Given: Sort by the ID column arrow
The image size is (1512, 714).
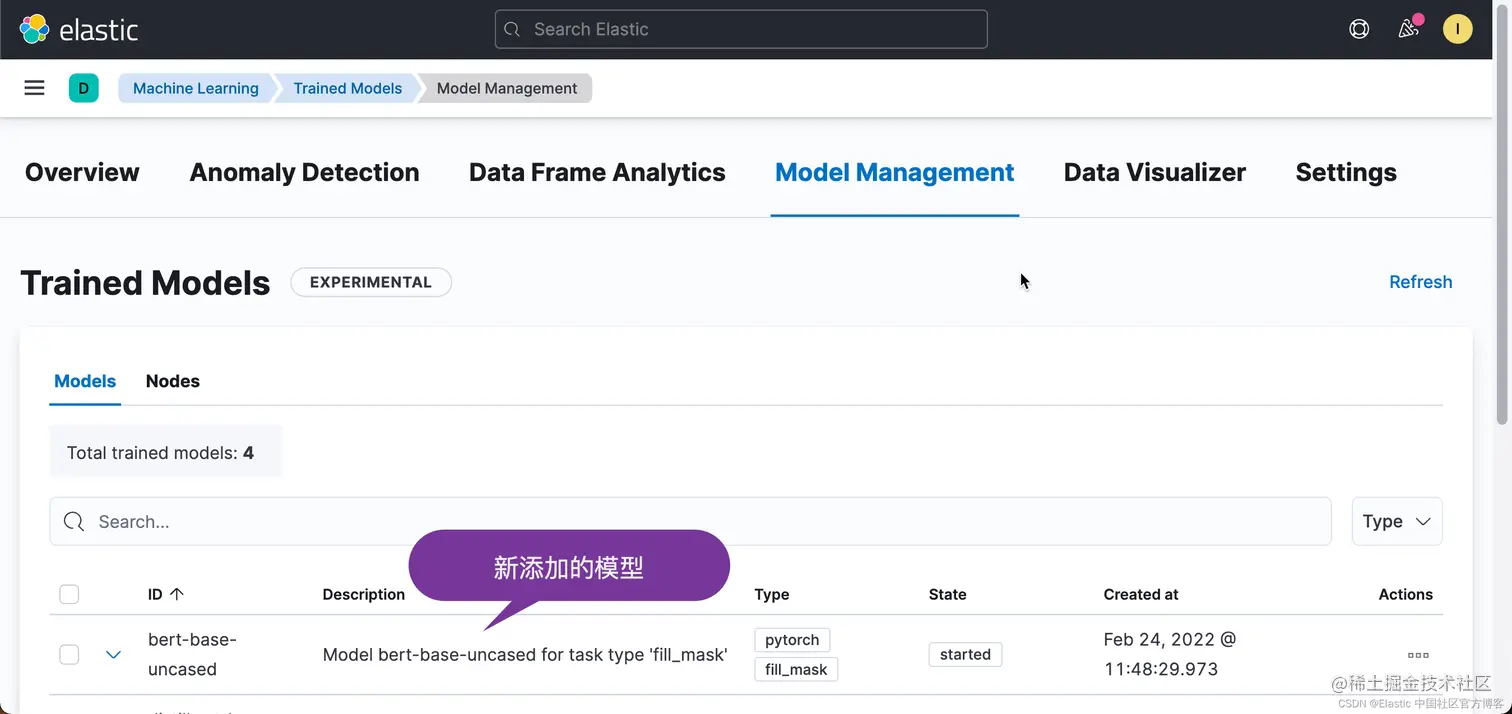Looking at the screenshot, I should point(177,594).
